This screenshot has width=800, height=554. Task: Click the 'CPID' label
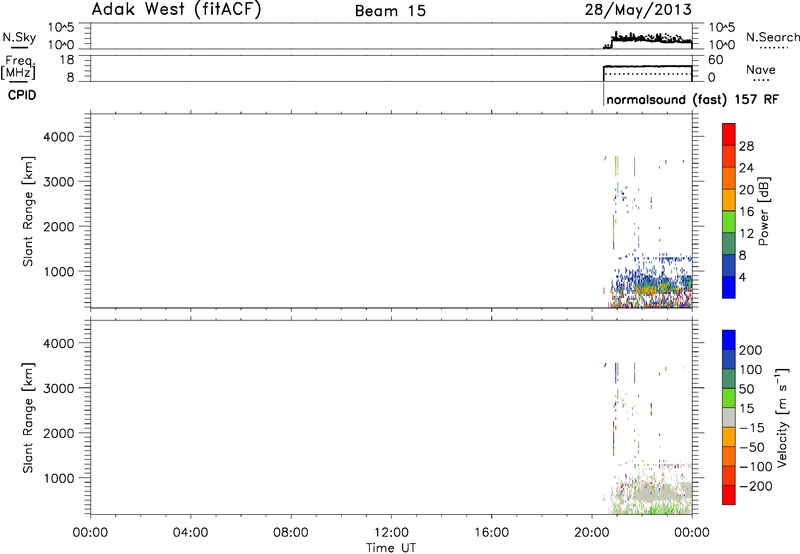point(22,95)
